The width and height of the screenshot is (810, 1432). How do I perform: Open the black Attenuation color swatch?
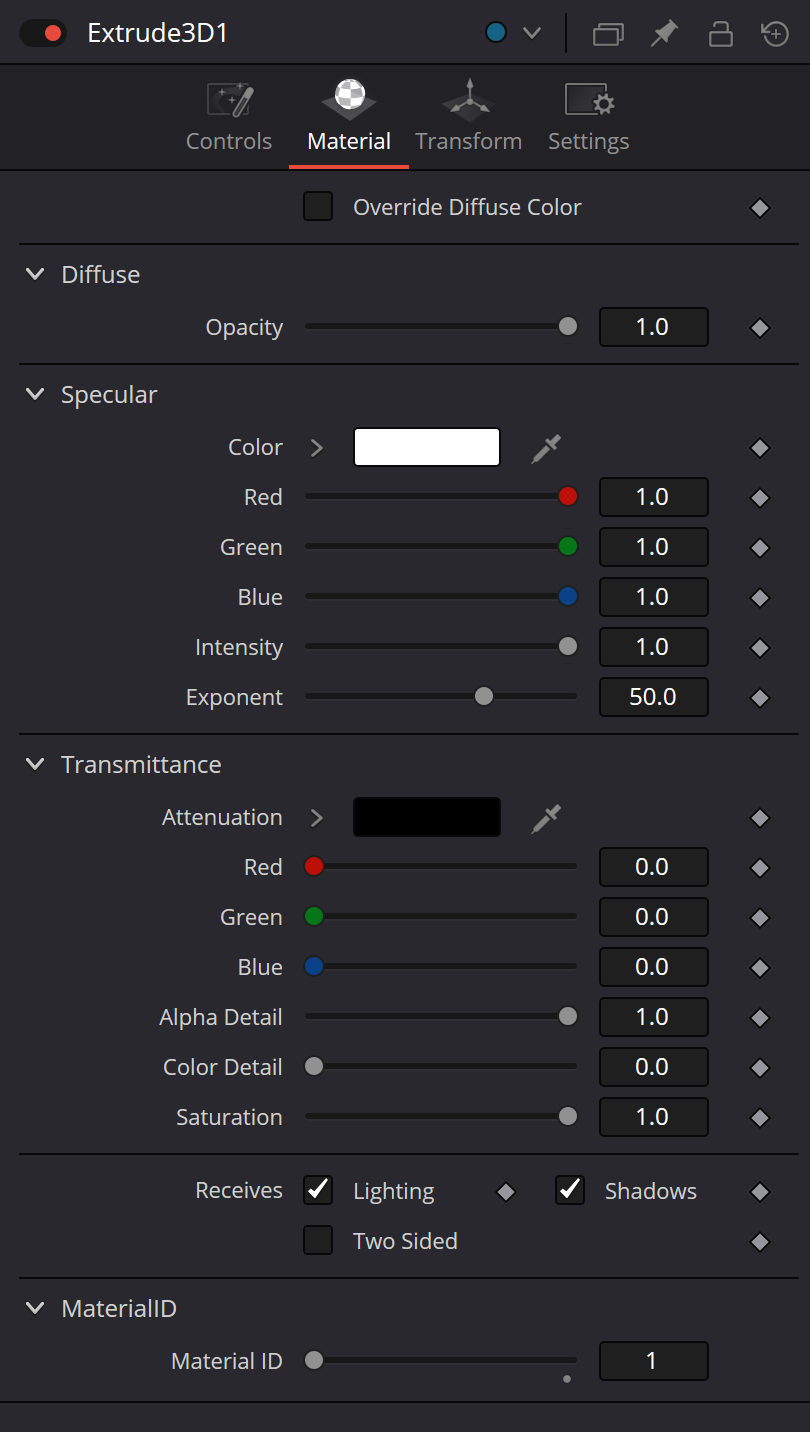pos(427,817)
